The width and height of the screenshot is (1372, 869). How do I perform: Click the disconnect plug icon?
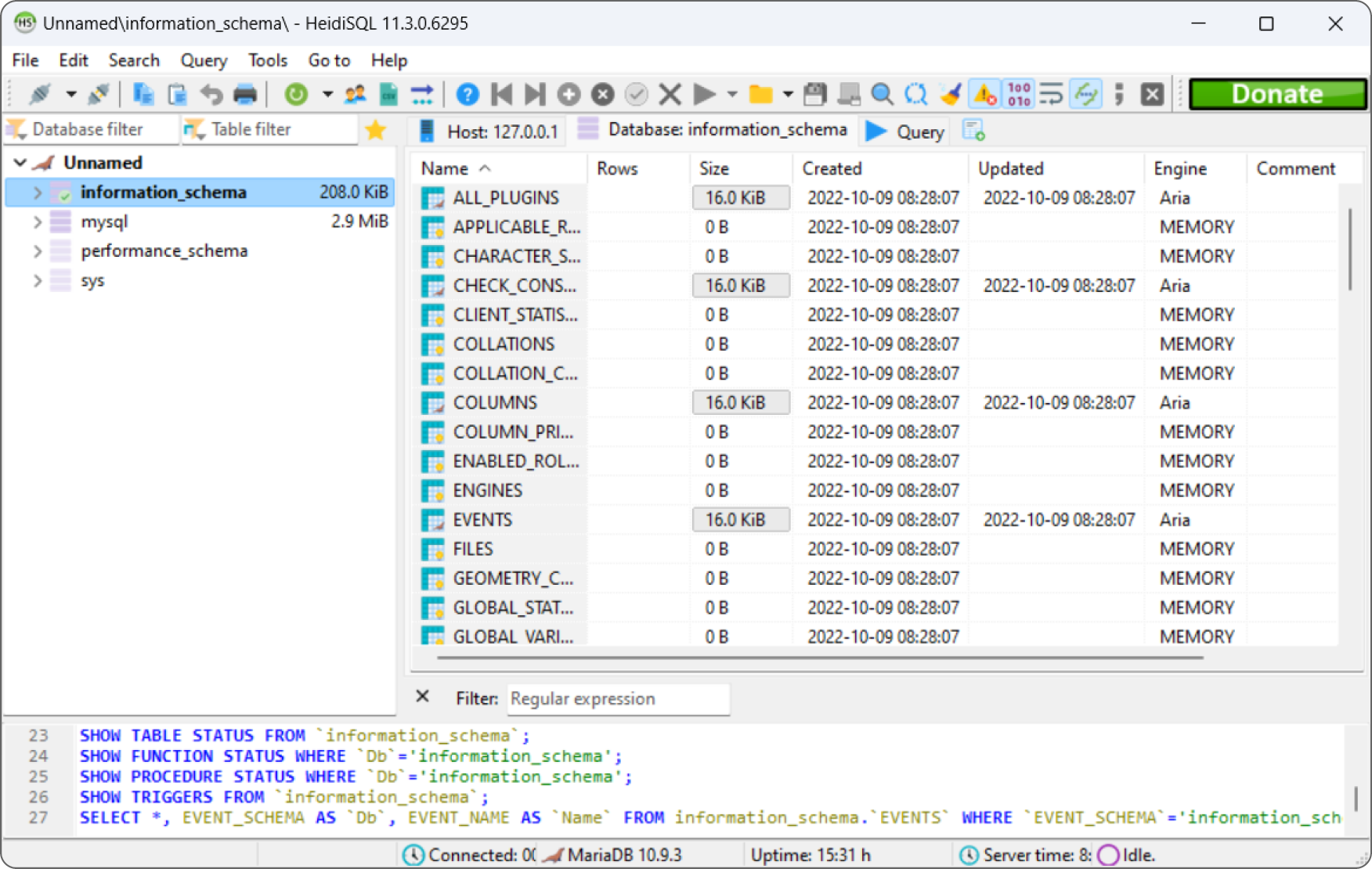[x=99, y=95]
